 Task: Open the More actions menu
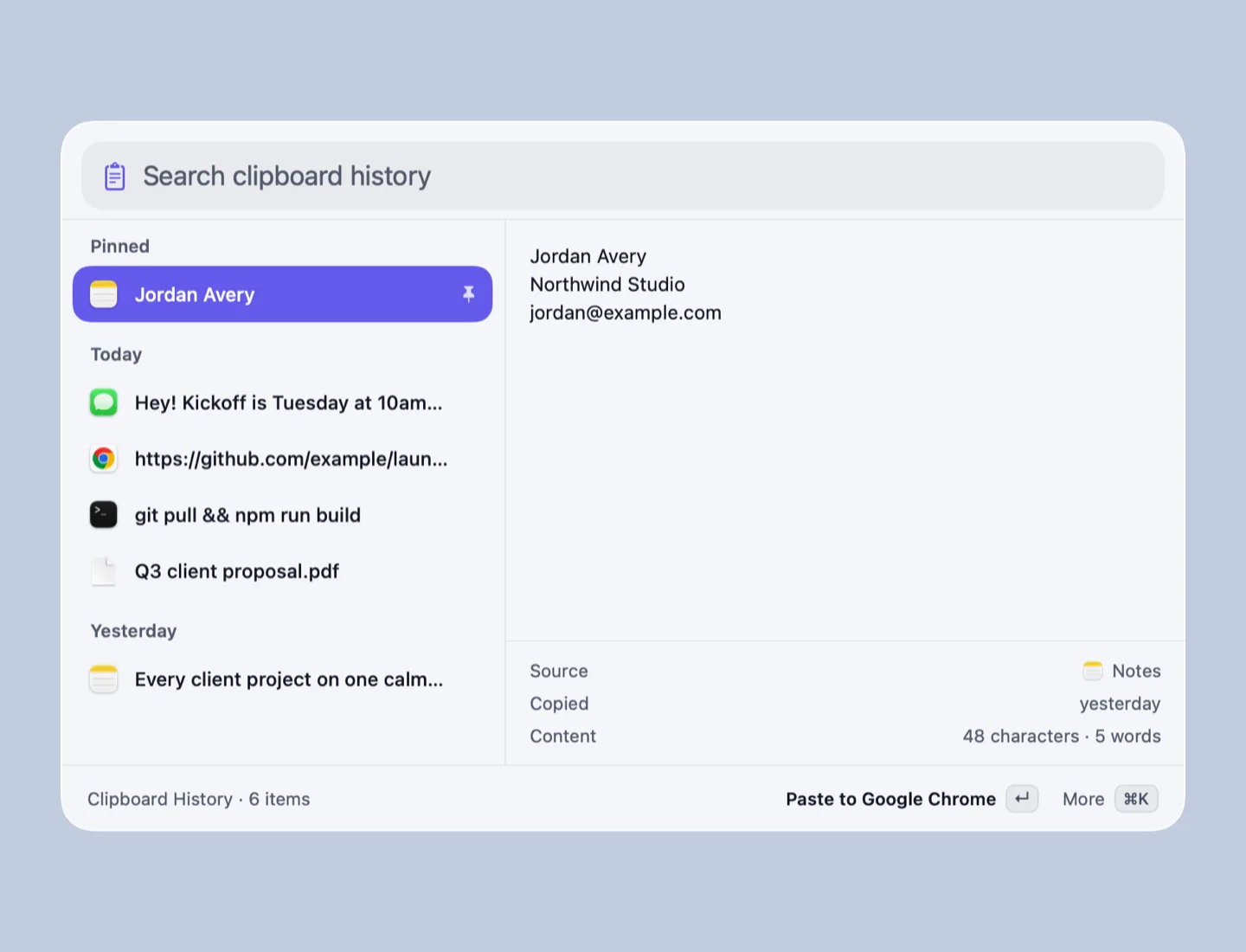pos(1083,799)
